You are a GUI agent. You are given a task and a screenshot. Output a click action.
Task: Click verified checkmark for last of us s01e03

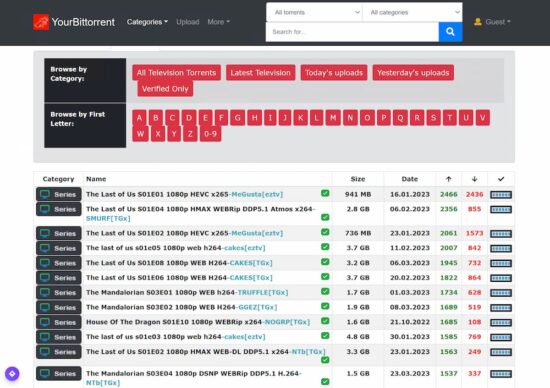[325, 335]
